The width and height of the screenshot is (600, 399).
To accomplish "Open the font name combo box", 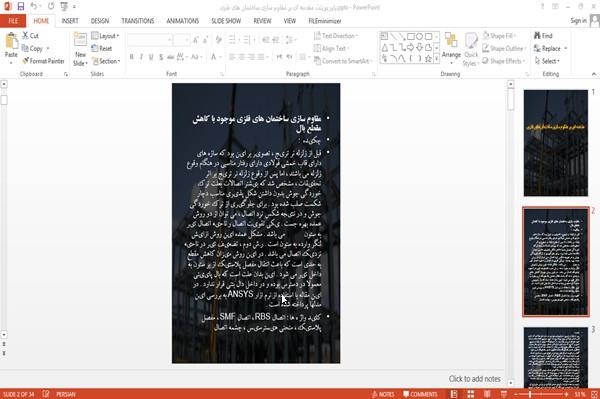I will point(150,40).
